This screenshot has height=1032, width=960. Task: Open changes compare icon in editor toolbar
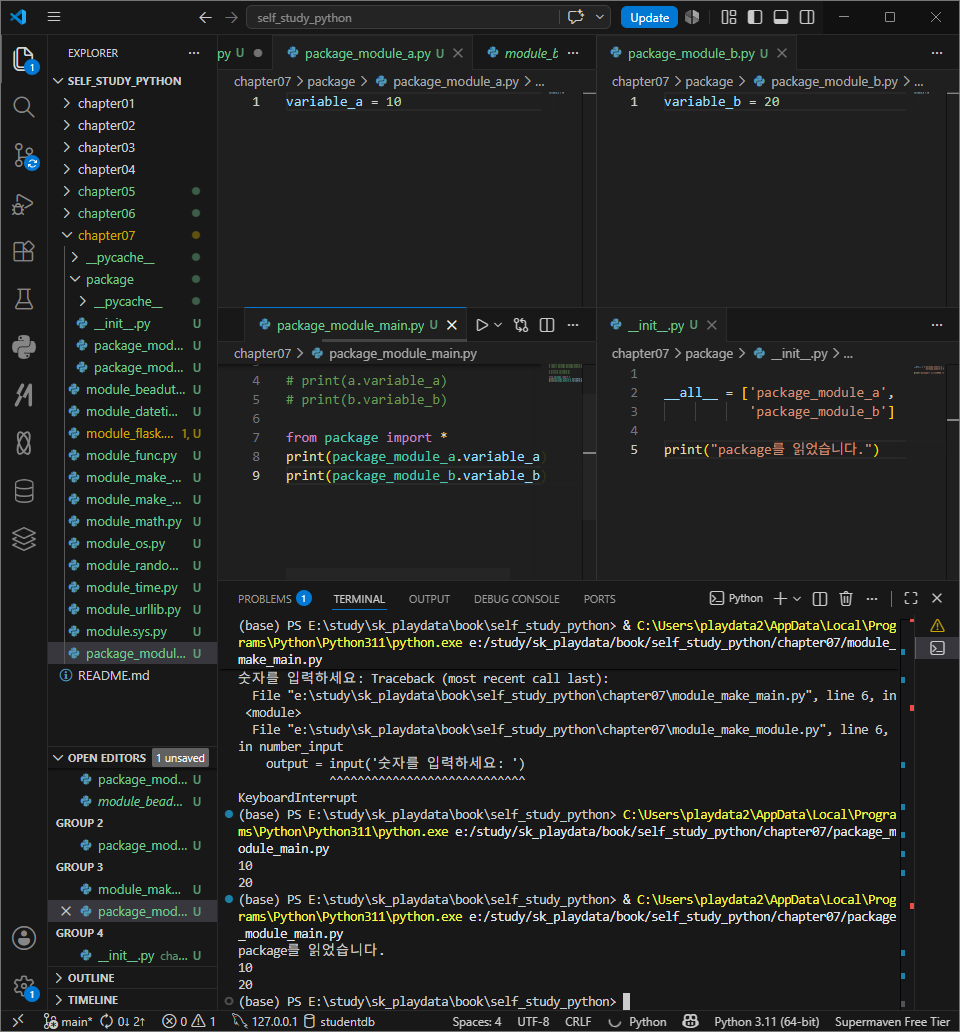521,325
